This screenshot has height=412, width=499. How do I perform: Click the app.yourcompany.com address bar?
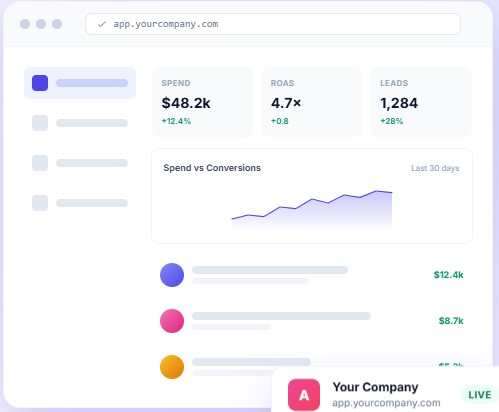pyautogui.click(x=273, y=24)
